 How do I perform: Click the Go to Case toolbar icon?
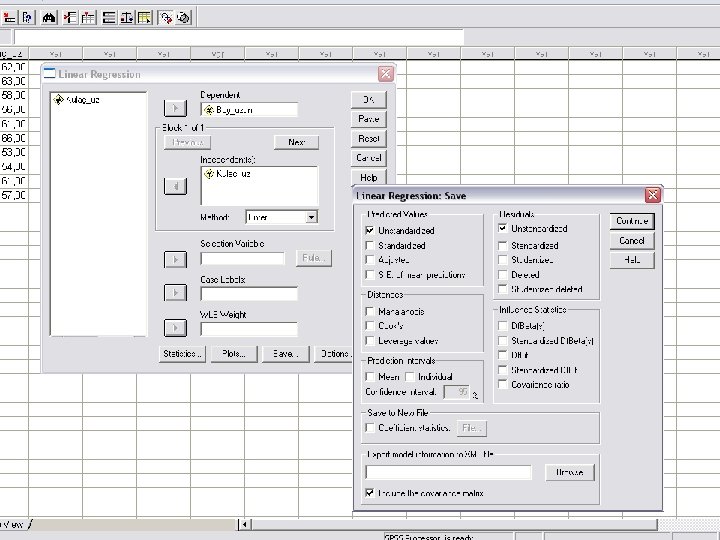point(9,17)
